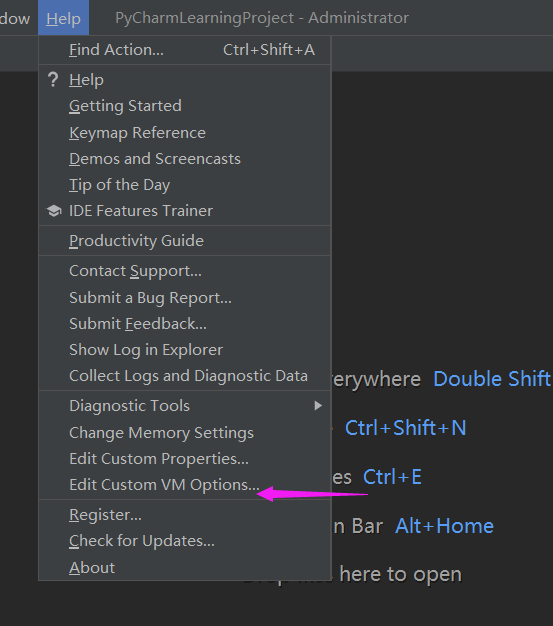
Task: Click the Ctrl+E shortcut text
Action: click(392, 477)
